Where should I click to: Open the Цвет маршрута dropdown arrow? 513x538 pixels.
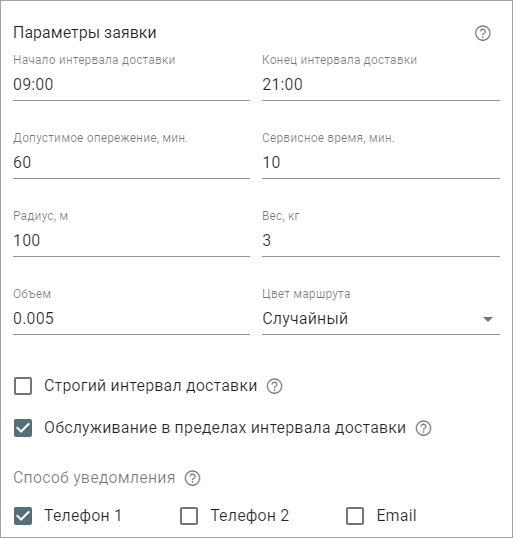click(x=488, y=319)
